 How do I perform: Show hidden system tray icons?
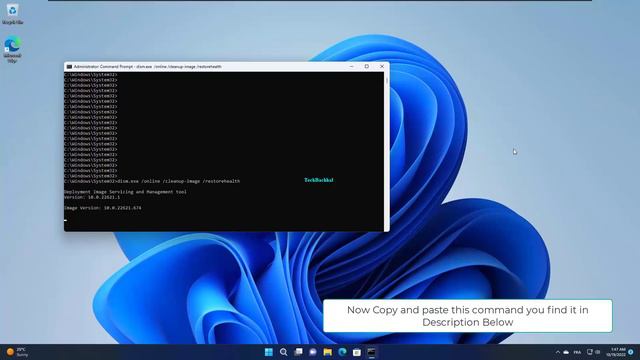(x=558, y=352)
